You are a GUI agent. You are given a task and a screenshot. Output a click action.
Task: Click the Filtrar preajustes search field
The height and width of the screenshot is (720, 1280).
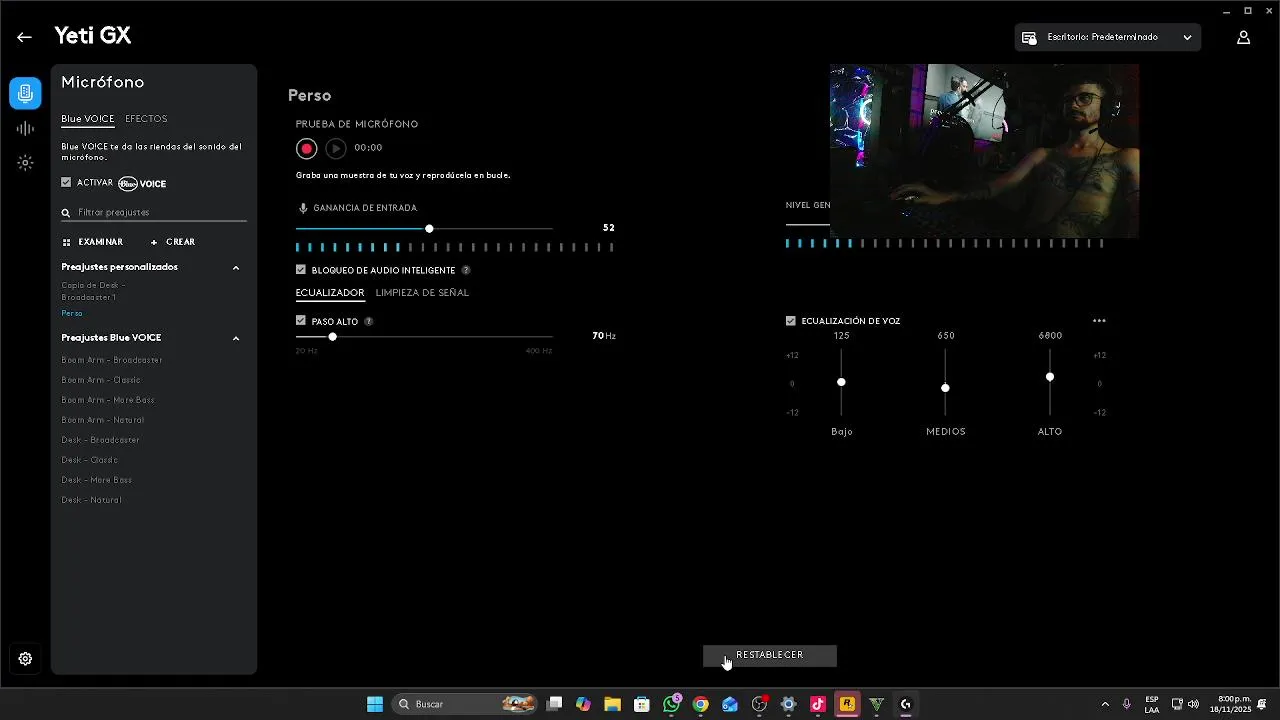pos(154,213)
